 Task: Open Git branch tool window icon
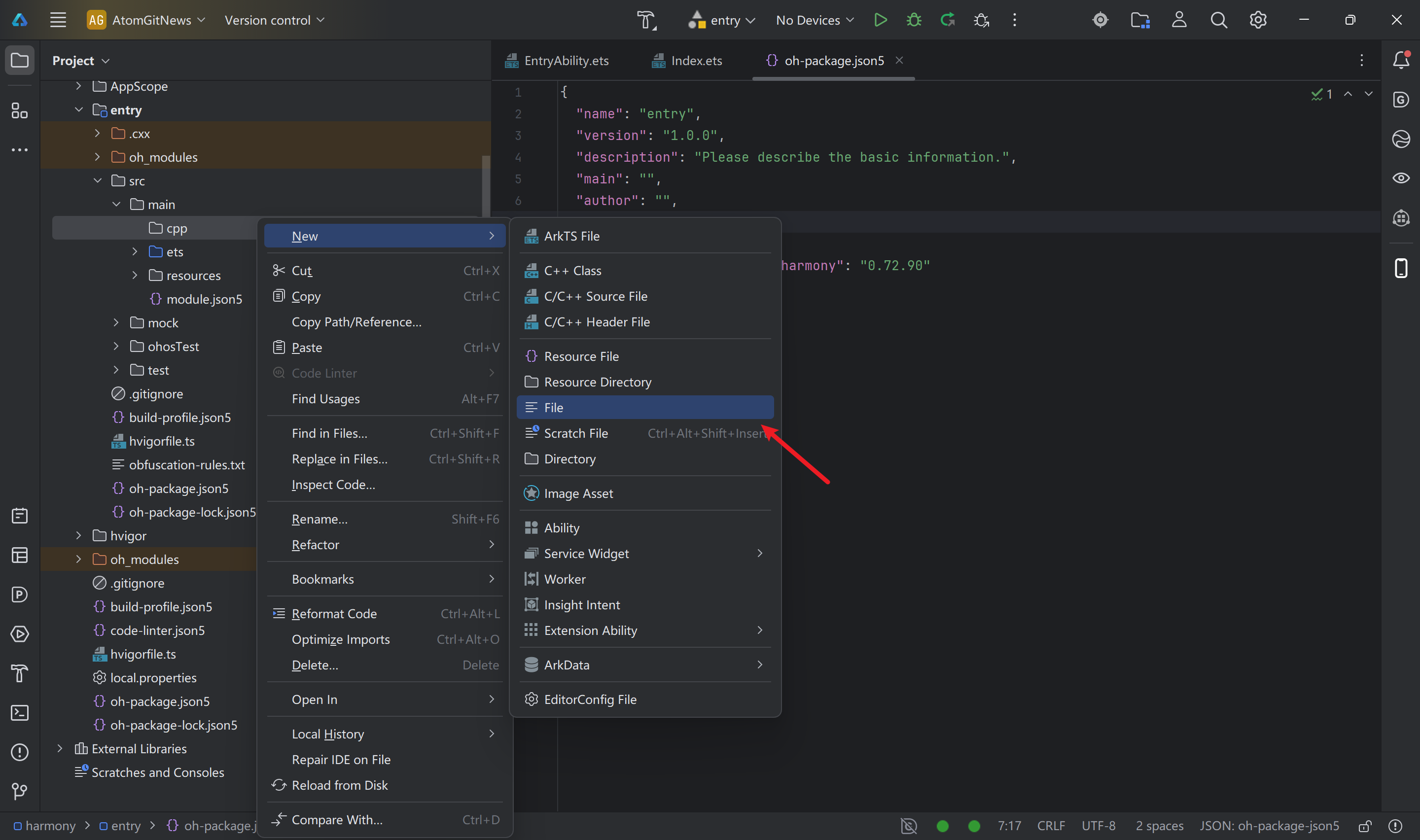20,791
